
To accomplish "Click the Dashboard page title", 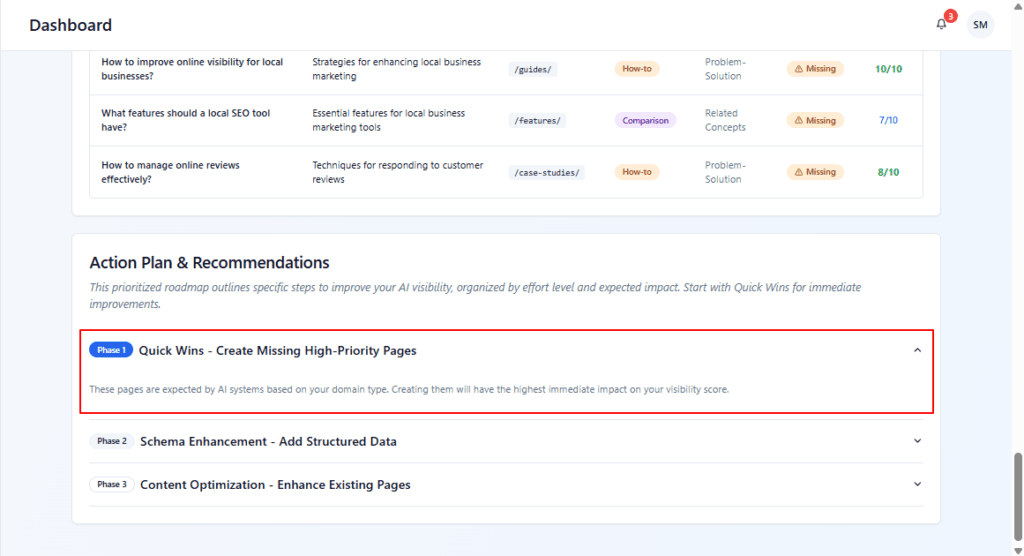I will pyautogui.click(x=70, y=25).
